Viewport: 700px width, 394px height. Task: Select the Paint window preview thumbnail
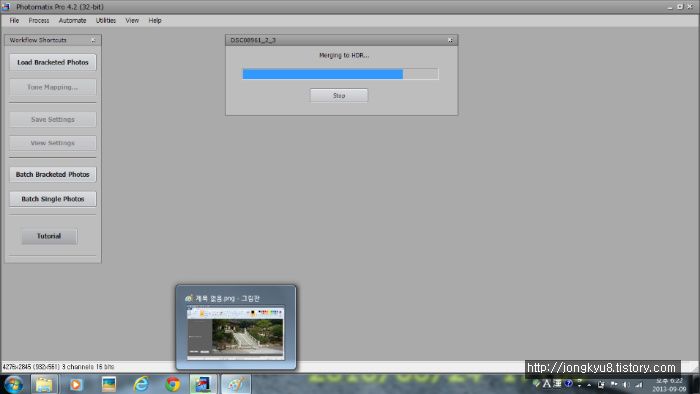[236, 332]
